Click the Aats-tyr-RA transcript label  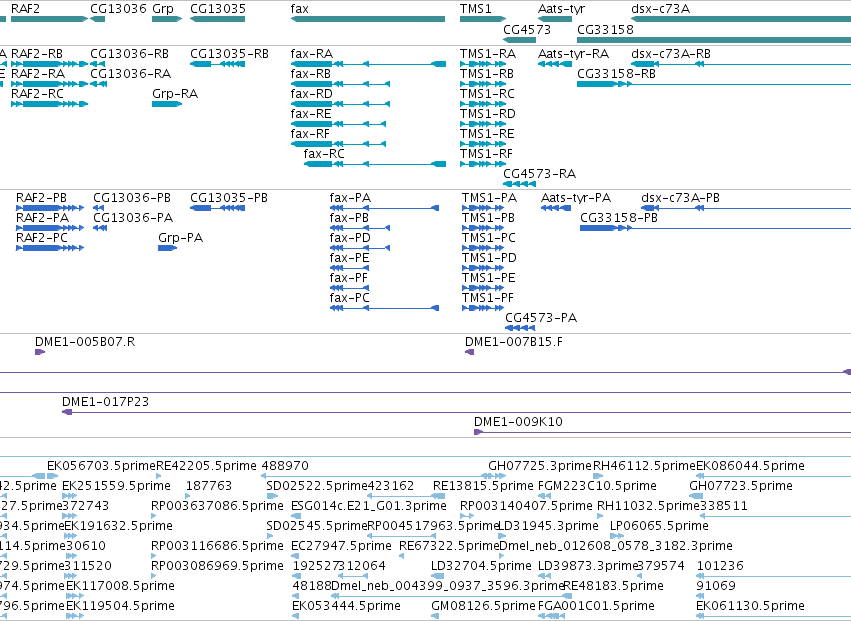click(574, 54)
